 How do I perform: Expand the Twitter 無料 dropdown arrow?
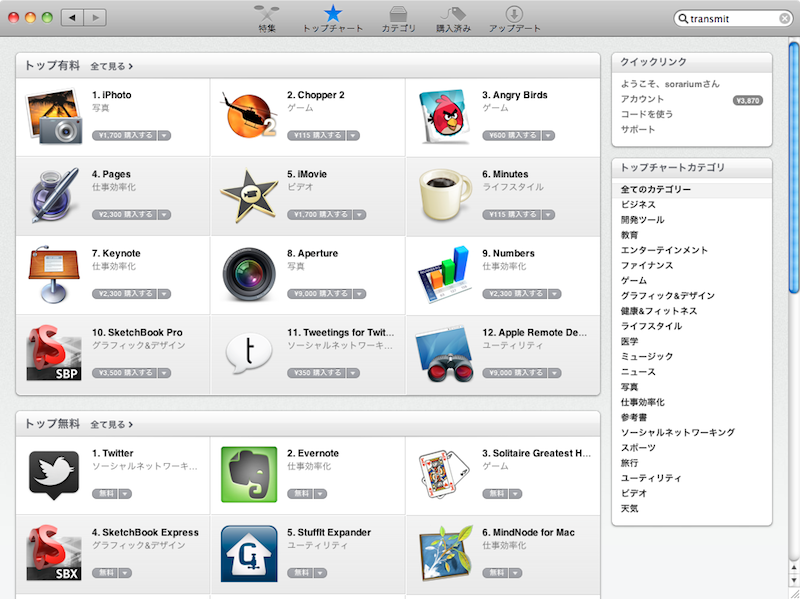point(125,494)
